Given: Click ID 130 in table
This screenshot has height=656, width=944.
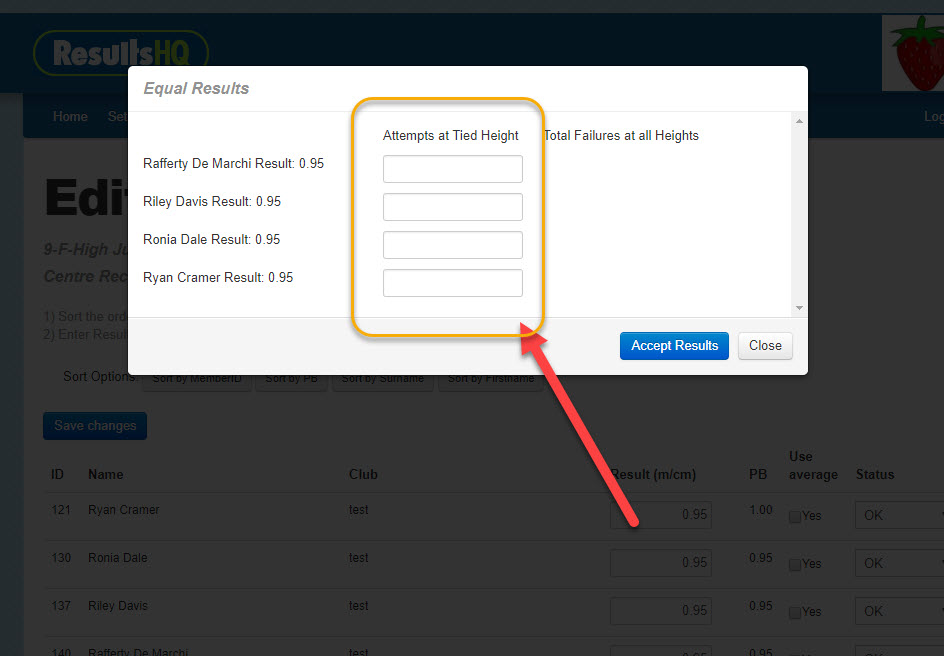Looking at the screenshot, I should [x=61, y=559].
